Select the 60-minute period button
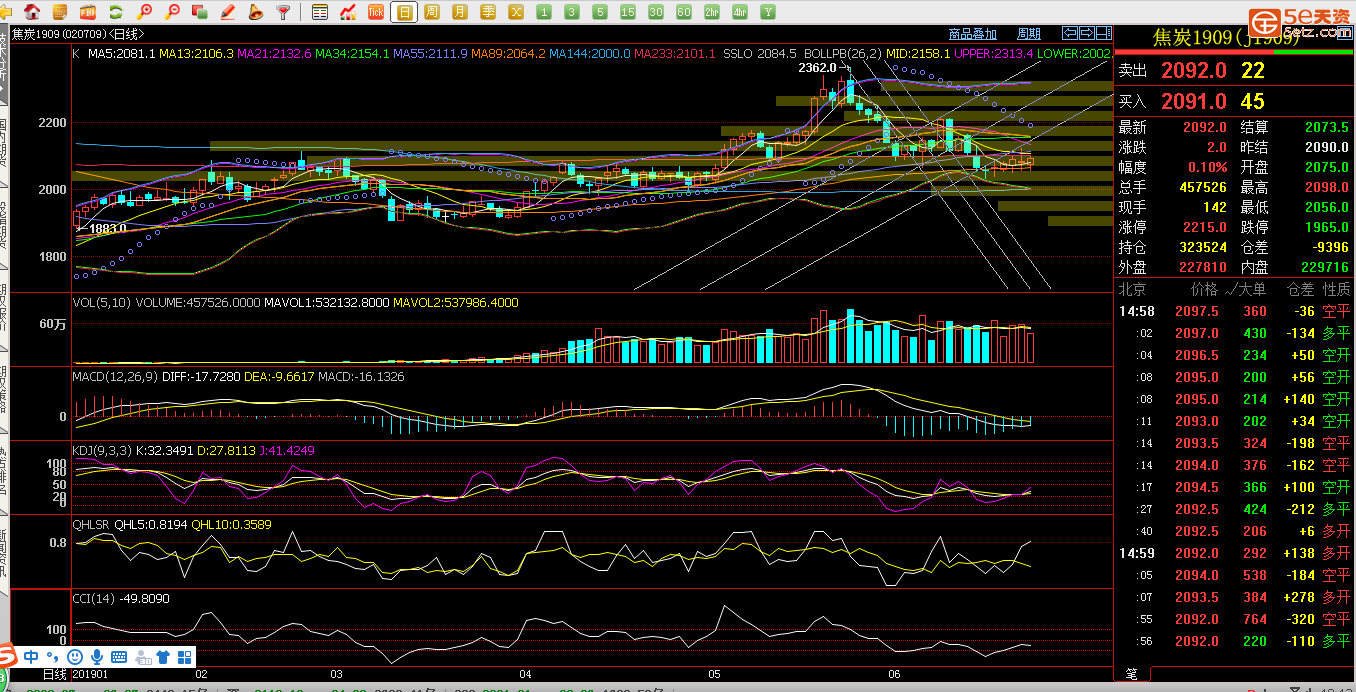Screen dimensions: 1356x692 (684, 12)
